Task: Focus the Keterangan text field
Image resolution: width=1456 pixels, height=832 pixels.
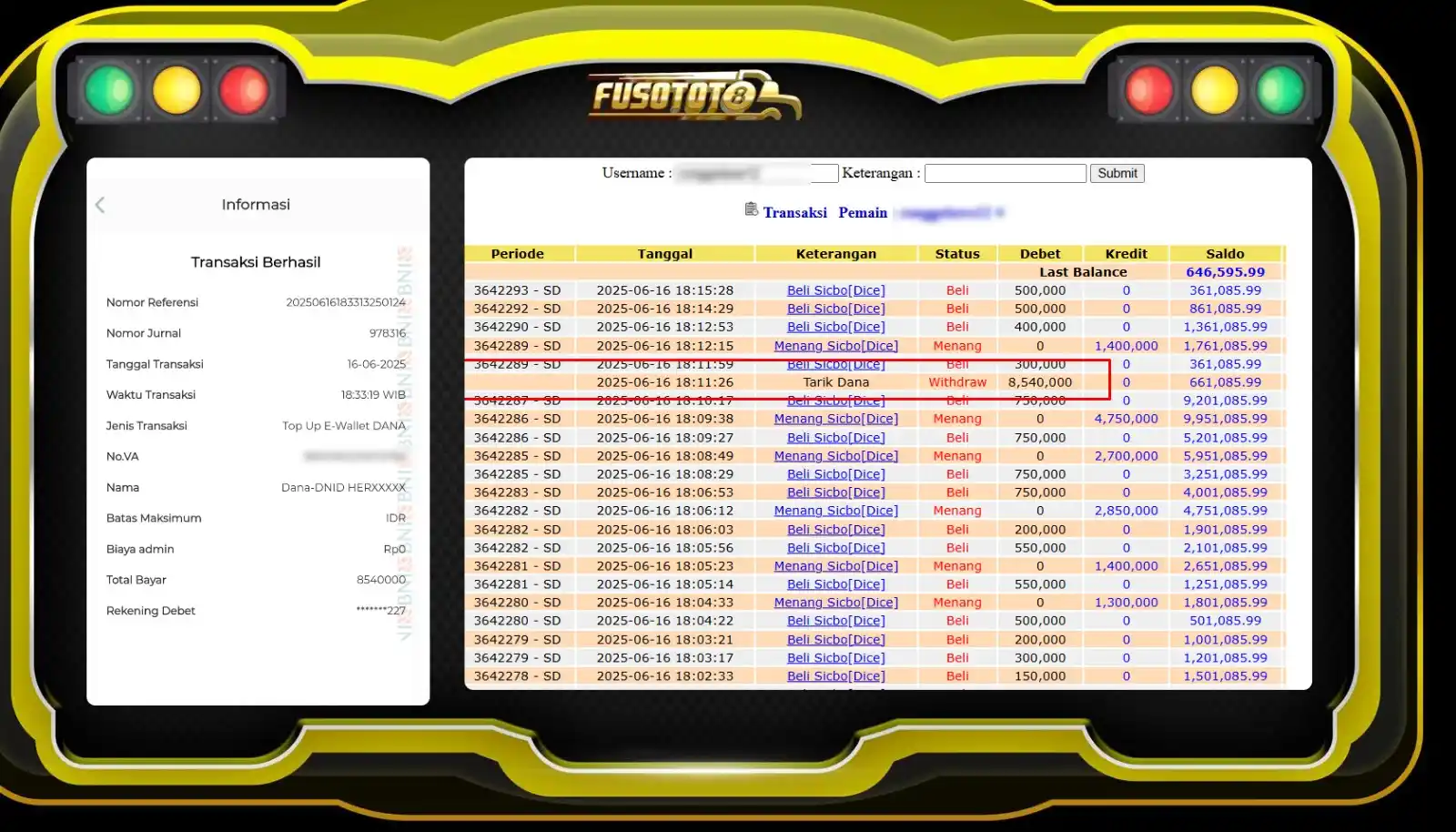Action: click(1005, 173)
